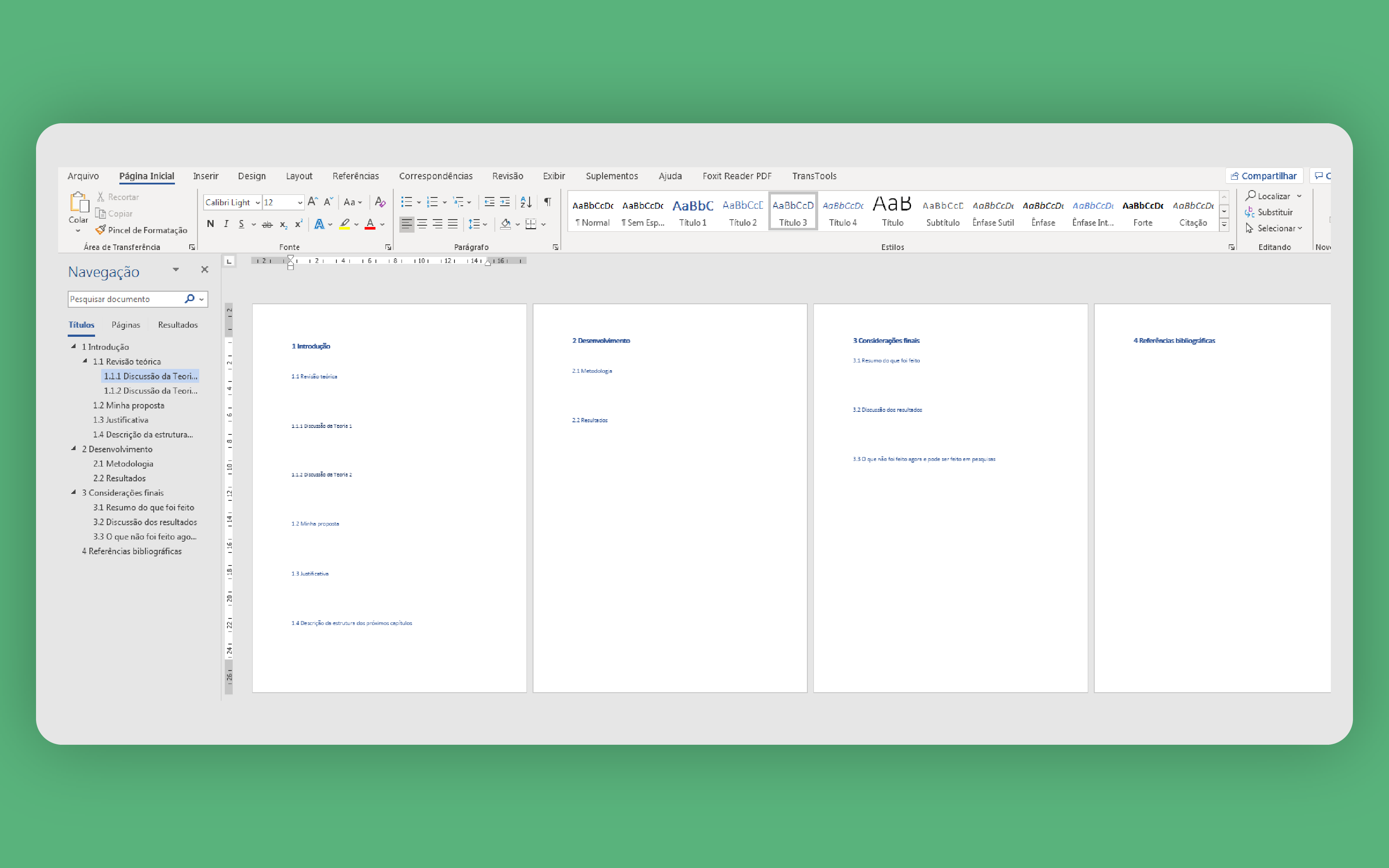1389x868 pixels.
Task: Click the Pincel de Formatação icon
Action: pyautogui.click(x=100, y=230)
